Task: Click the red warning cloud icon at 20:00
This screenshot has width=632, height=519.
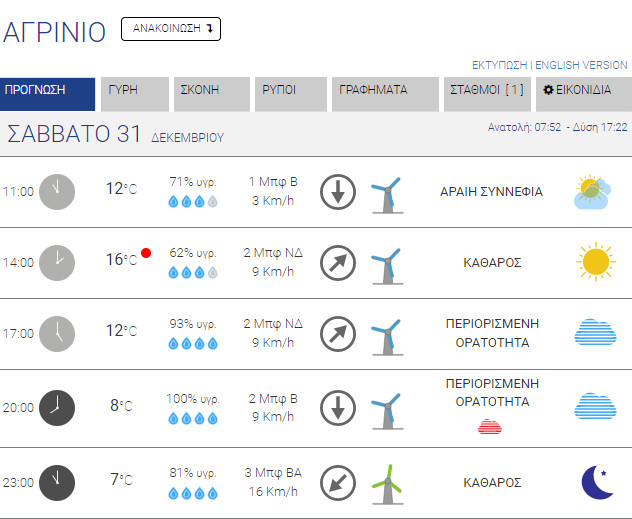Action: pos(490,427)
